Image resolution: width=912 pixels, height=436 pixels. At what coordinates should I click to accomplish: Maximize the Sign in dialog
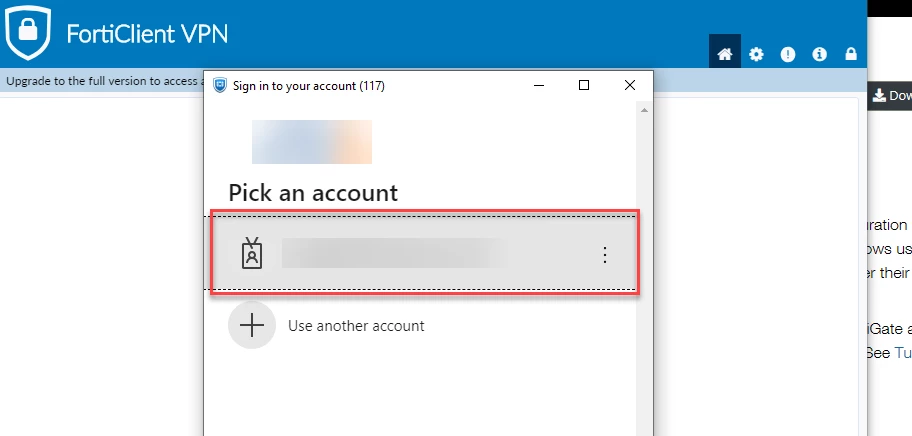584,85
